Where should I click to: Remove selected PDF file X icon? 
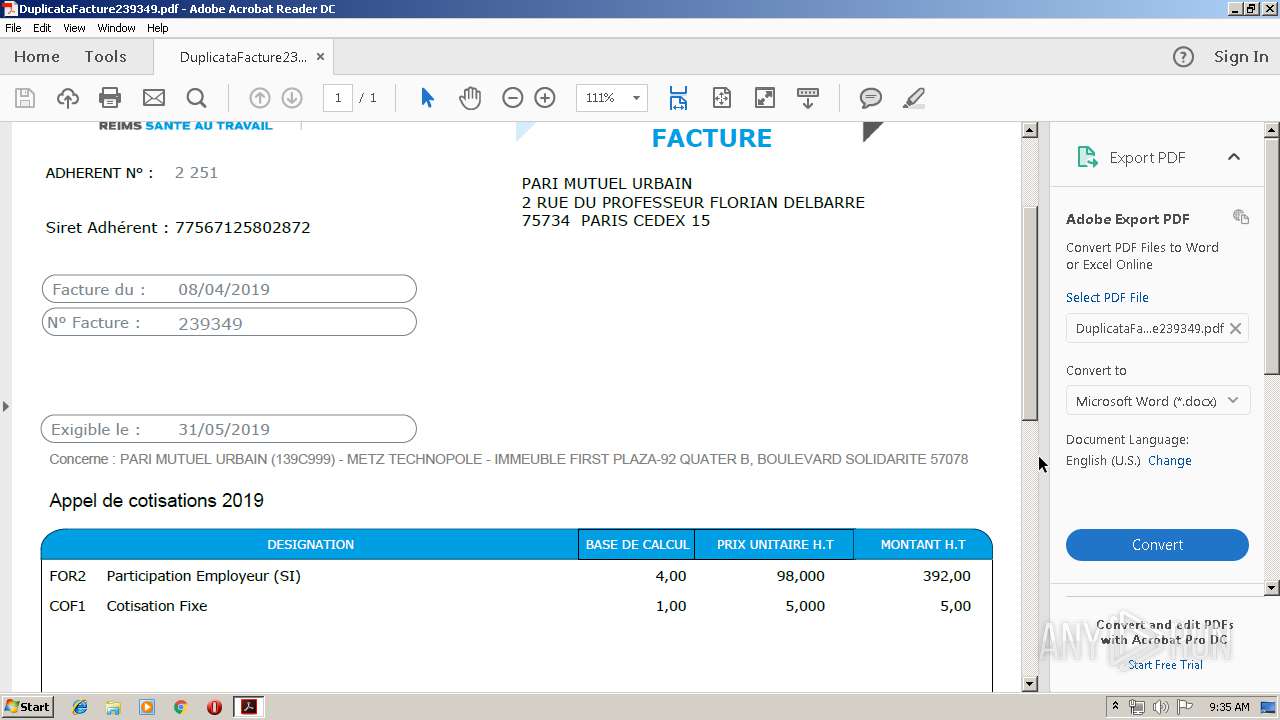[1235, 328]
